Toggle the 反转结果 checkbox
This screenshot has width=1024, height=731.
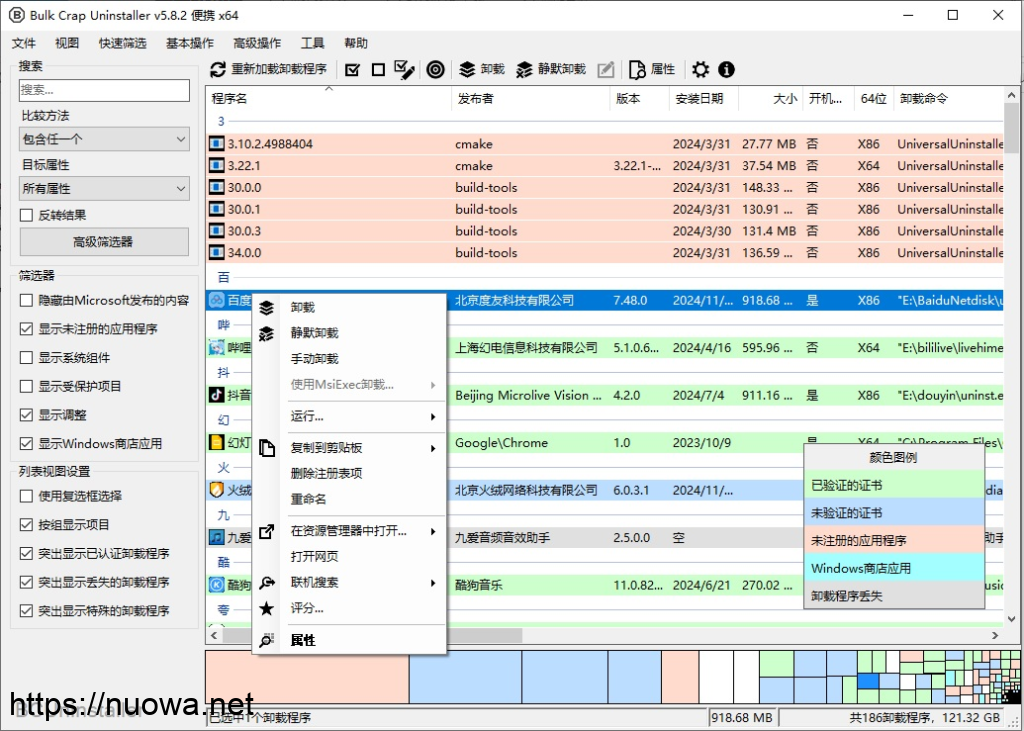tap(27, 215)
